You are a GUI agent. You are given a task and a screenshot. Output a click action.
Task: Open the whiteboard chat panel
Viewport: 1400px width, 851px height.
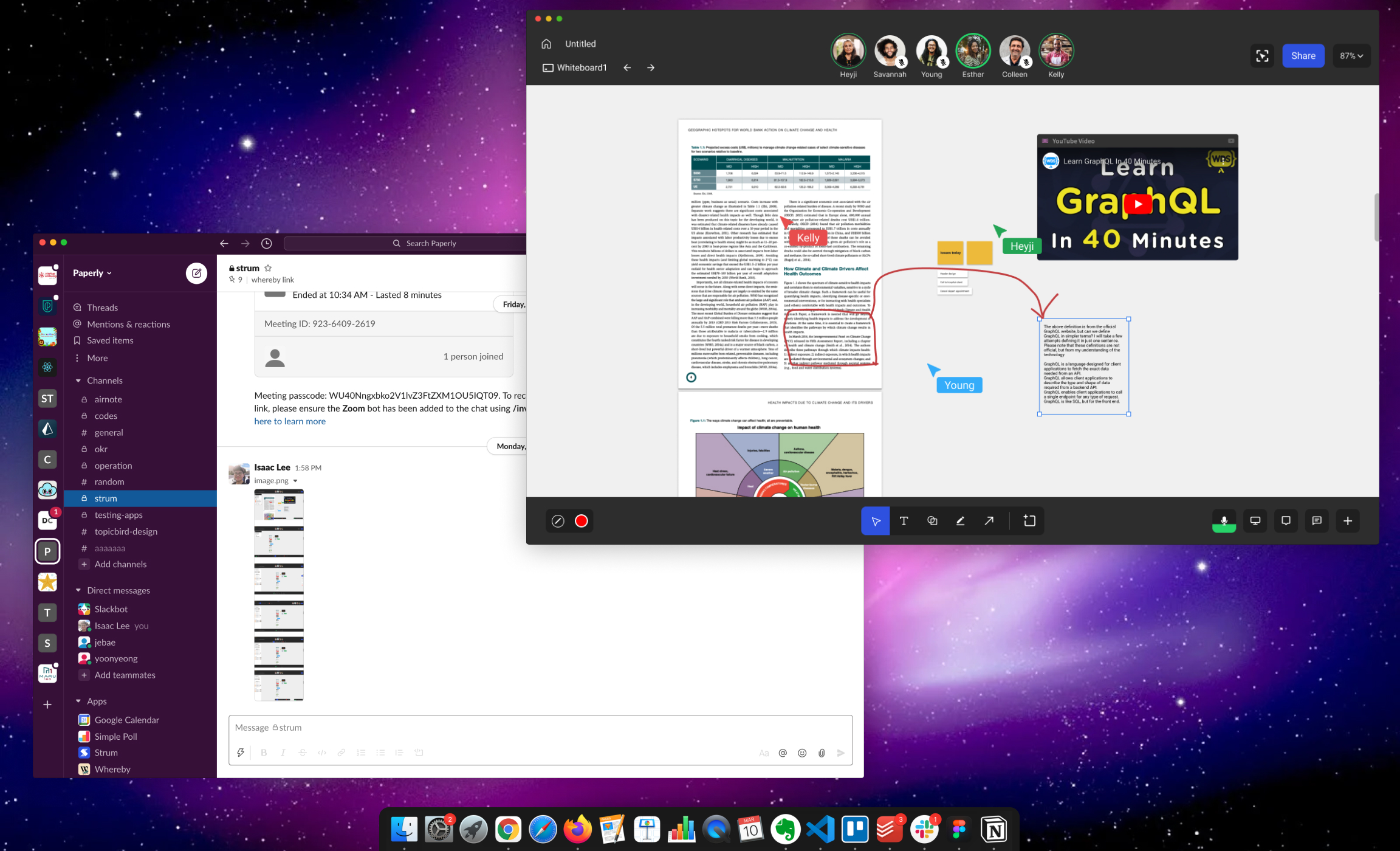tap(1317, 521)
